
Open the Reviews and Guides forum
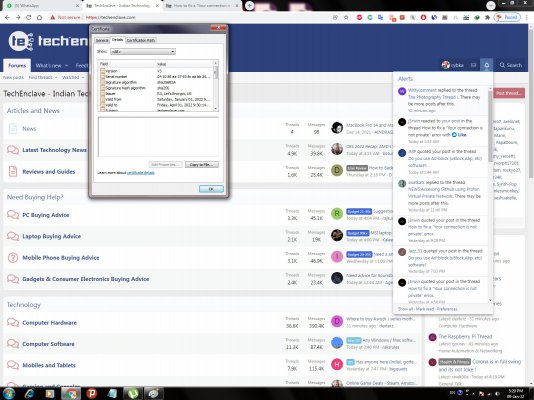(49, 172)
